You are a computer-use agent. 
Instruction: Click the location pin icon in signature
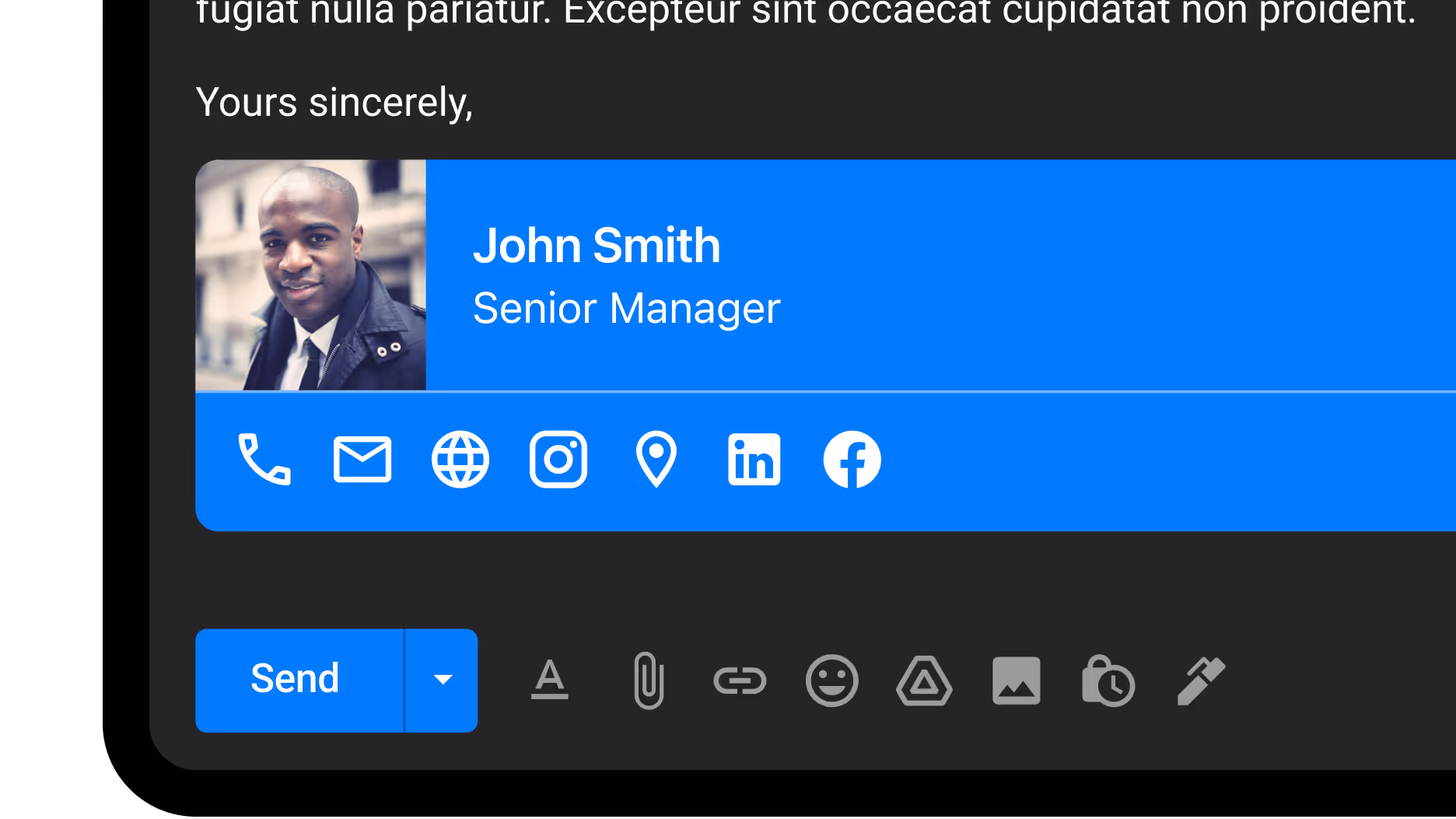coord(656,460)
